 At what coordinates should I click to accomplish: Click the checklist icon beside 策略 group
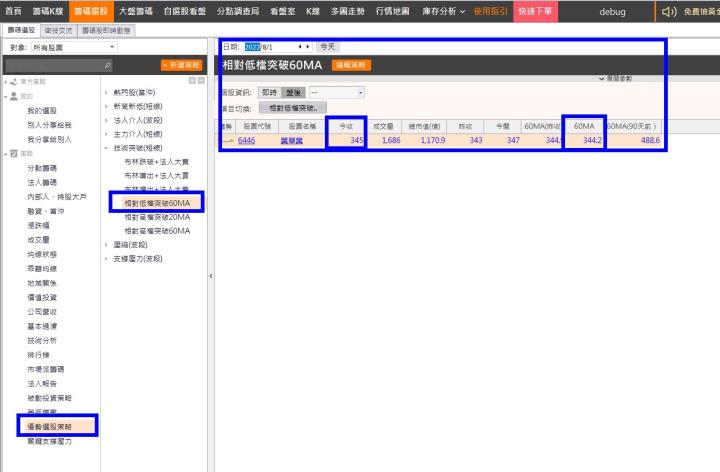pyautogui.click(x=14, y=153)
